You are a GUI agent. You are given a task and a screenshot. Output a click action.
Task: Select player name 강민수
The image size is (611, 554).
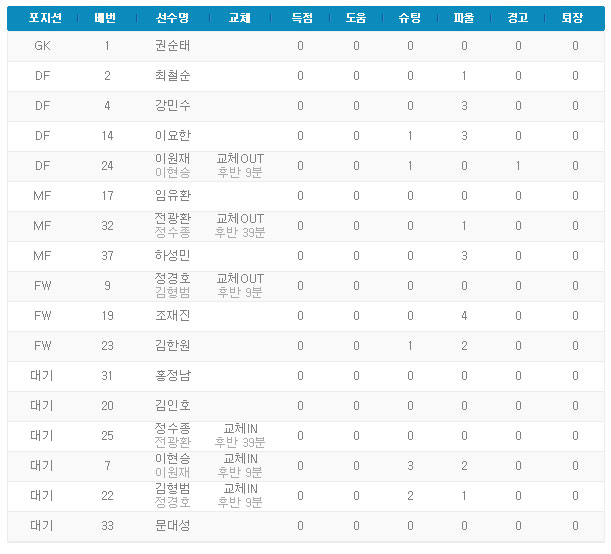[172, 106]
